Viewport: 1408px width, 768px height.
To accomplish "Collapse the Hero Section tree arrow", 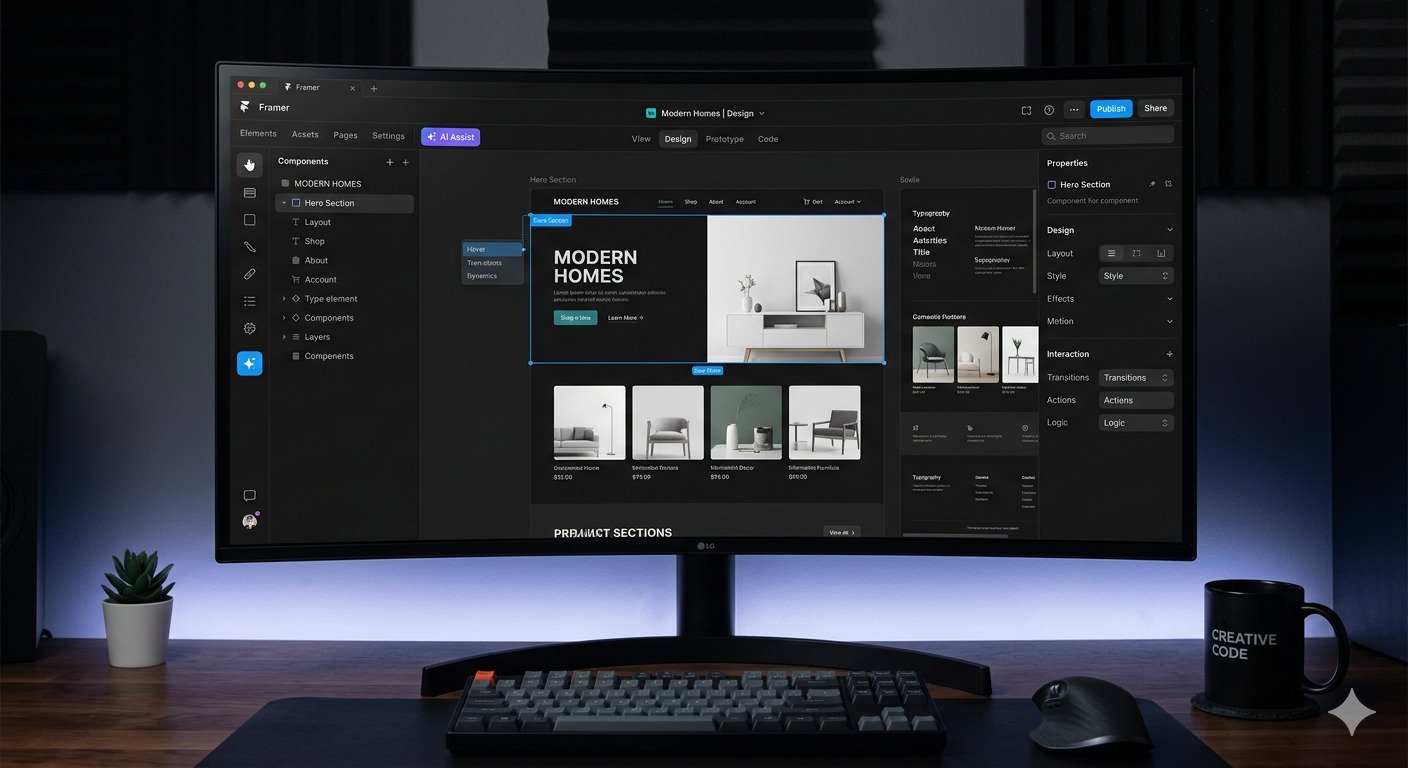I will pyautogui.click(x=284, y=203).
